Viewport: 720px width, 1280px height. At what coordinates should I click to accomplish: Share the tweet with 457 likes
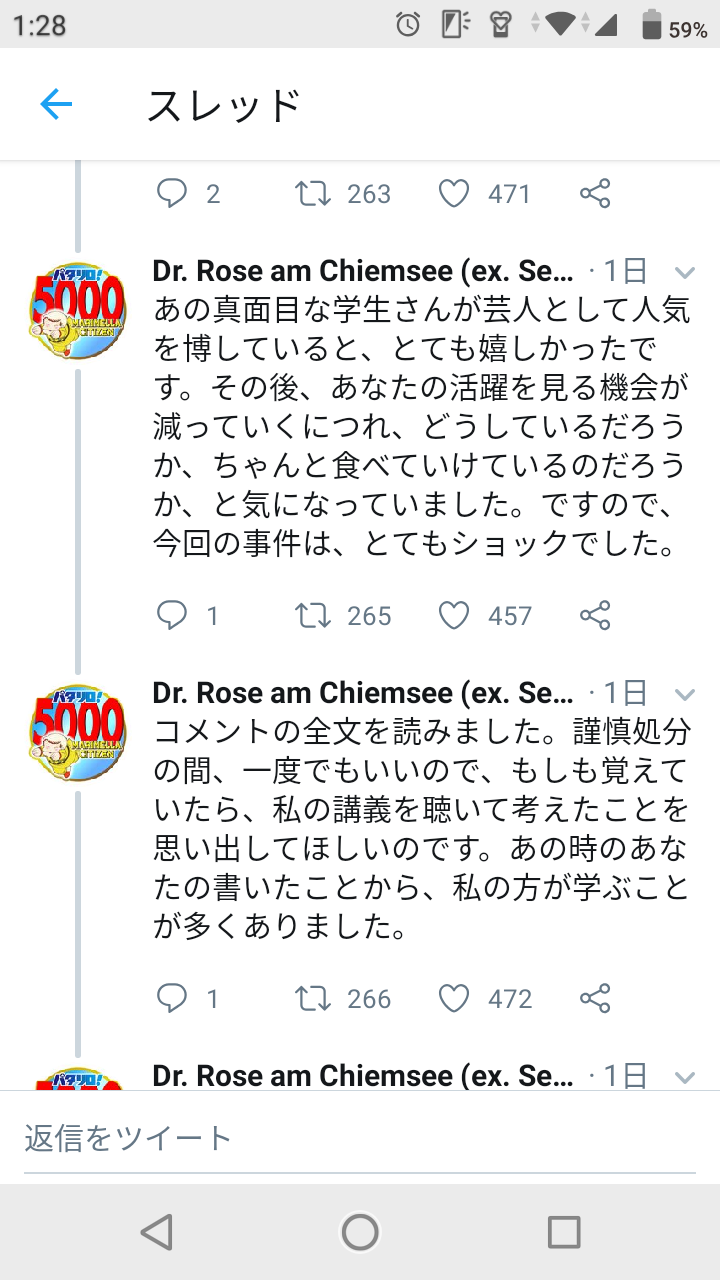point(595,615)
